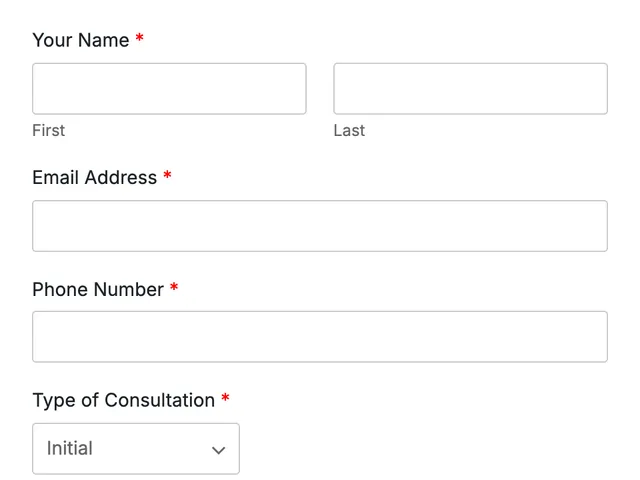This screenshot has height=480, width=640.
Task: Click the red asterisk next to Your Name
Action: (x=140, y=38)
